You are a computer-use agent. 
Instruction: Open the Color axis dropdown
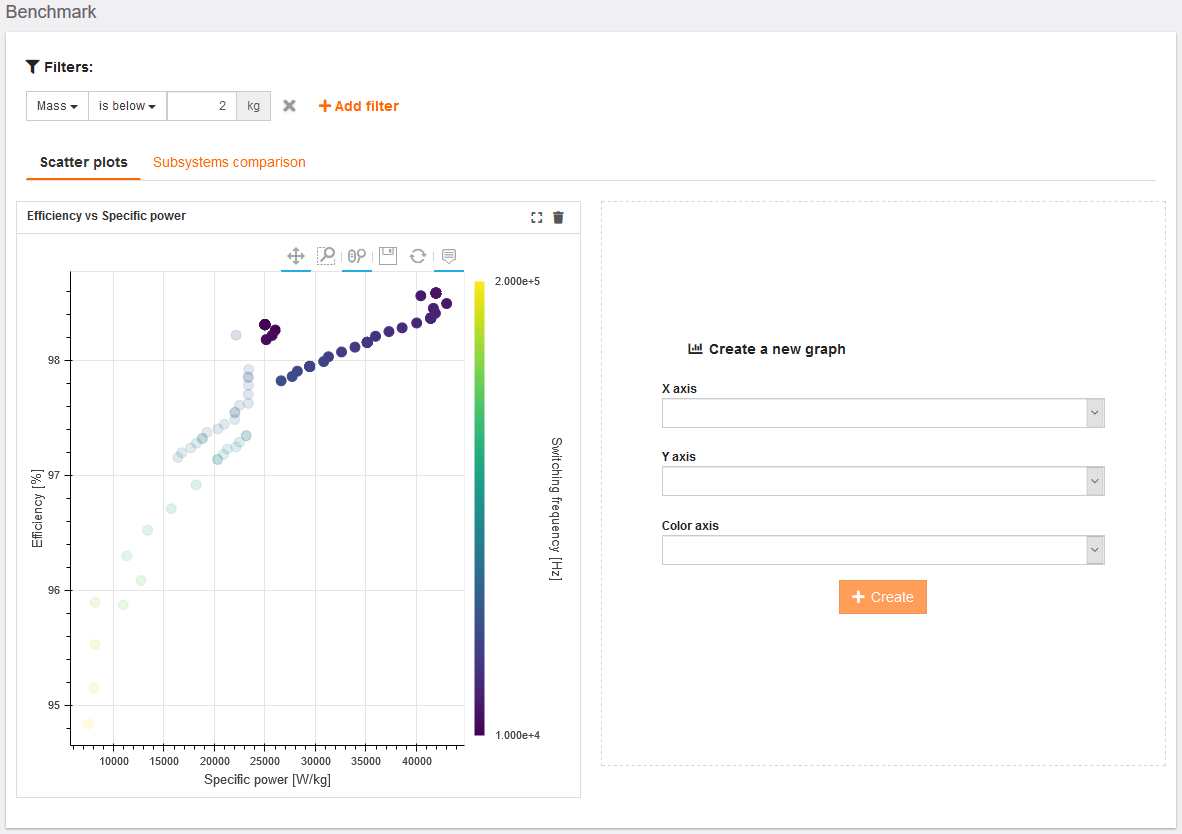tap(882, 550)
